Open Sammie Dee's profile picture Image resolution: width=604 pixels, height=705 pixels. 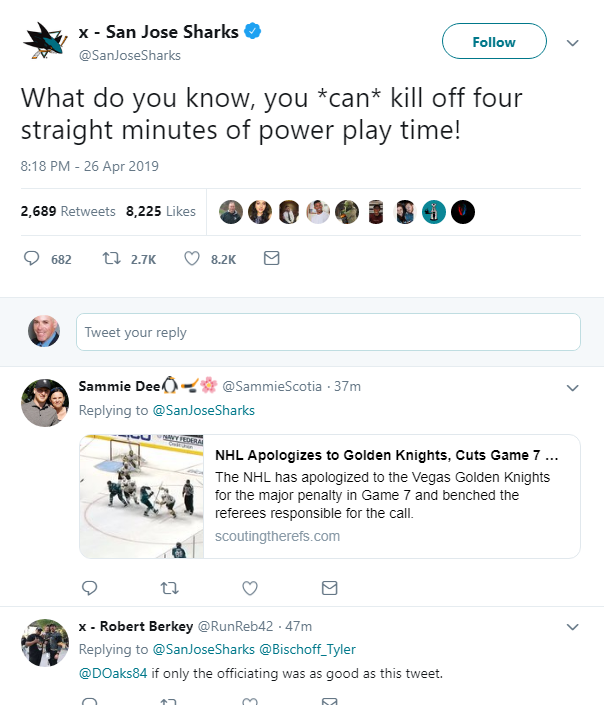45,403
